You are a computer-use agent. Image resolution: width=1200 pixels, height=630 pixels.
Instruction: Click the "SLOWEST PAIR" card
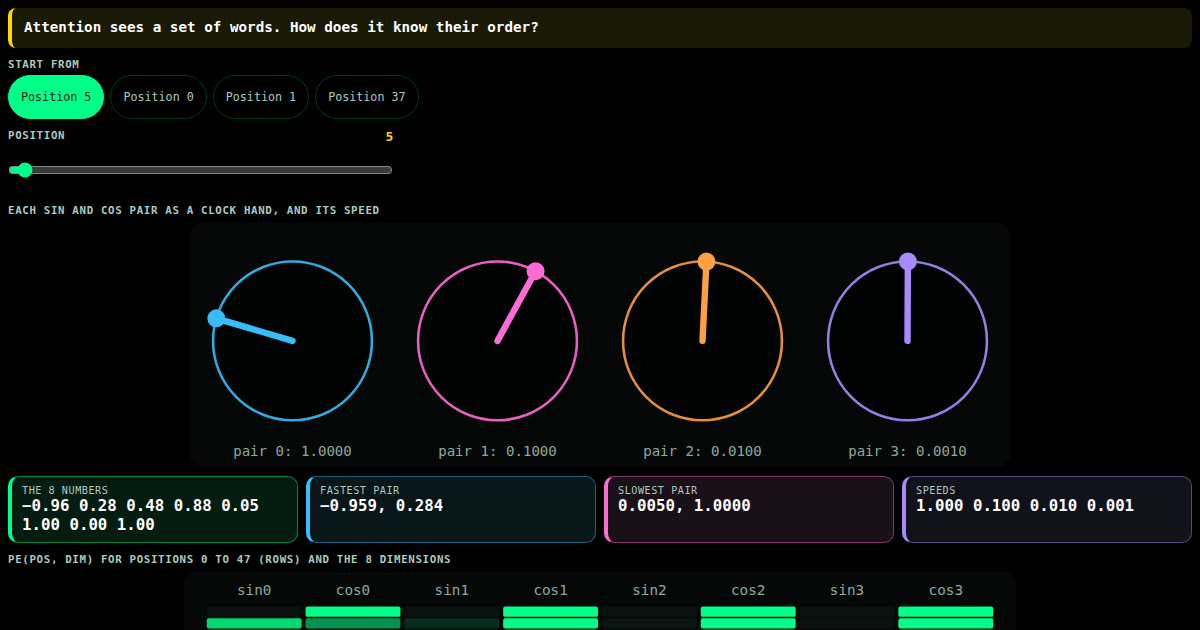(749, 509)
